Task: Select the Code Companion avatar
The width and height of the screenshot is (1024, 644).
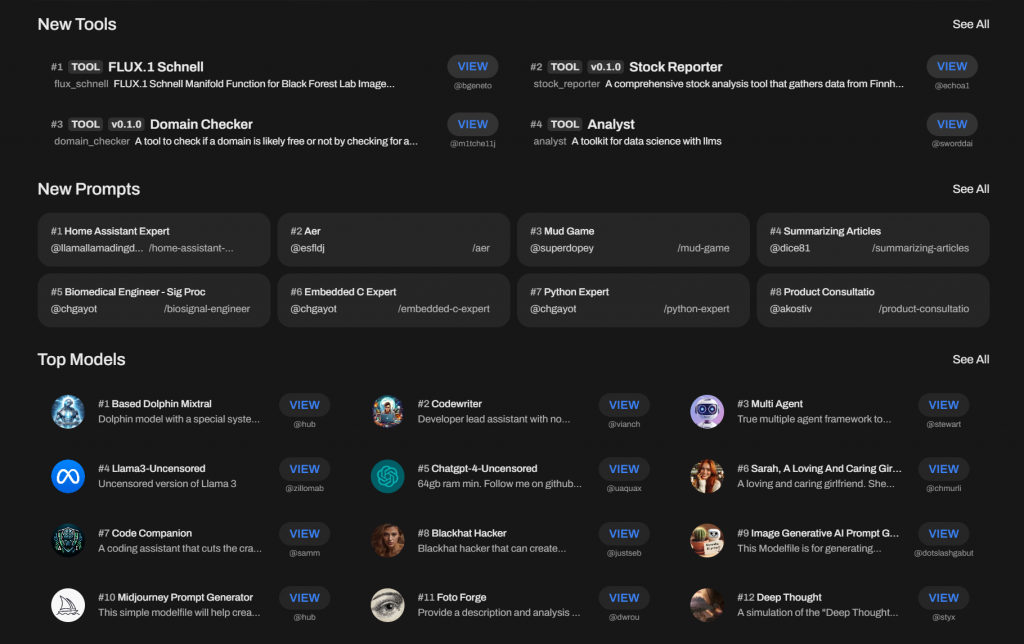Action: [68, 540]
